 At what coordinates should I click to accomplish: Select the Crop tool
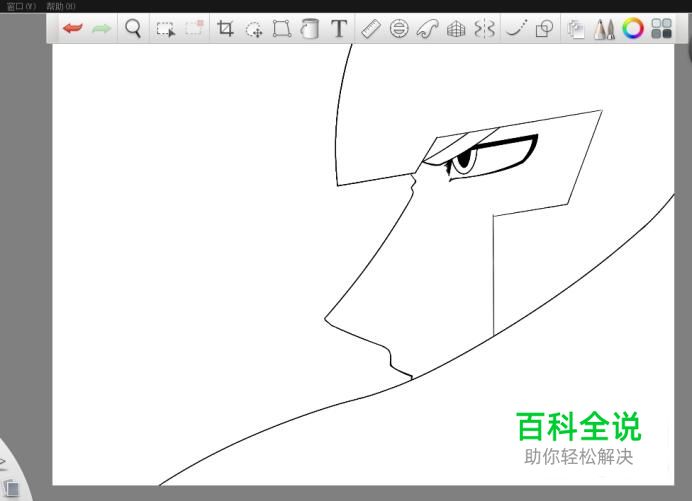(225, 28)
